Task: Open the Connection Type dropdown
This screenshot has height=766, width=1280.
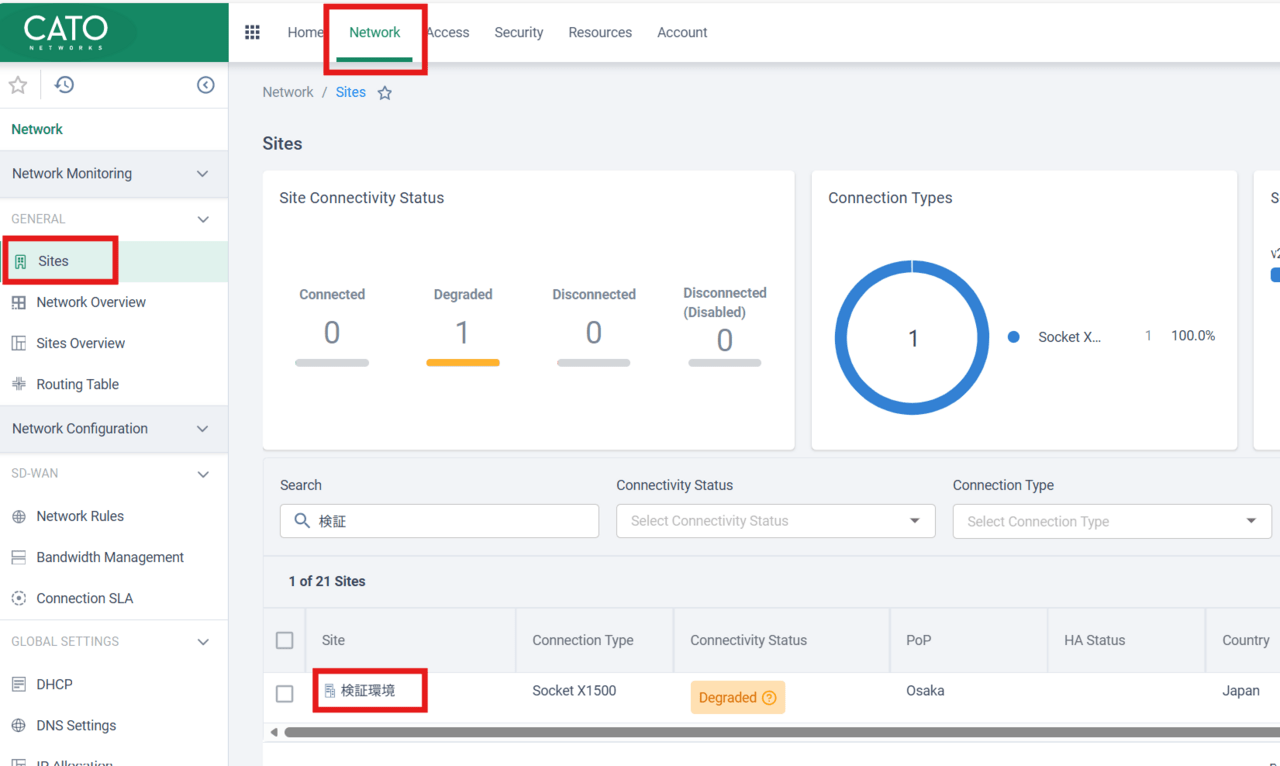Action: point(1111,521)
